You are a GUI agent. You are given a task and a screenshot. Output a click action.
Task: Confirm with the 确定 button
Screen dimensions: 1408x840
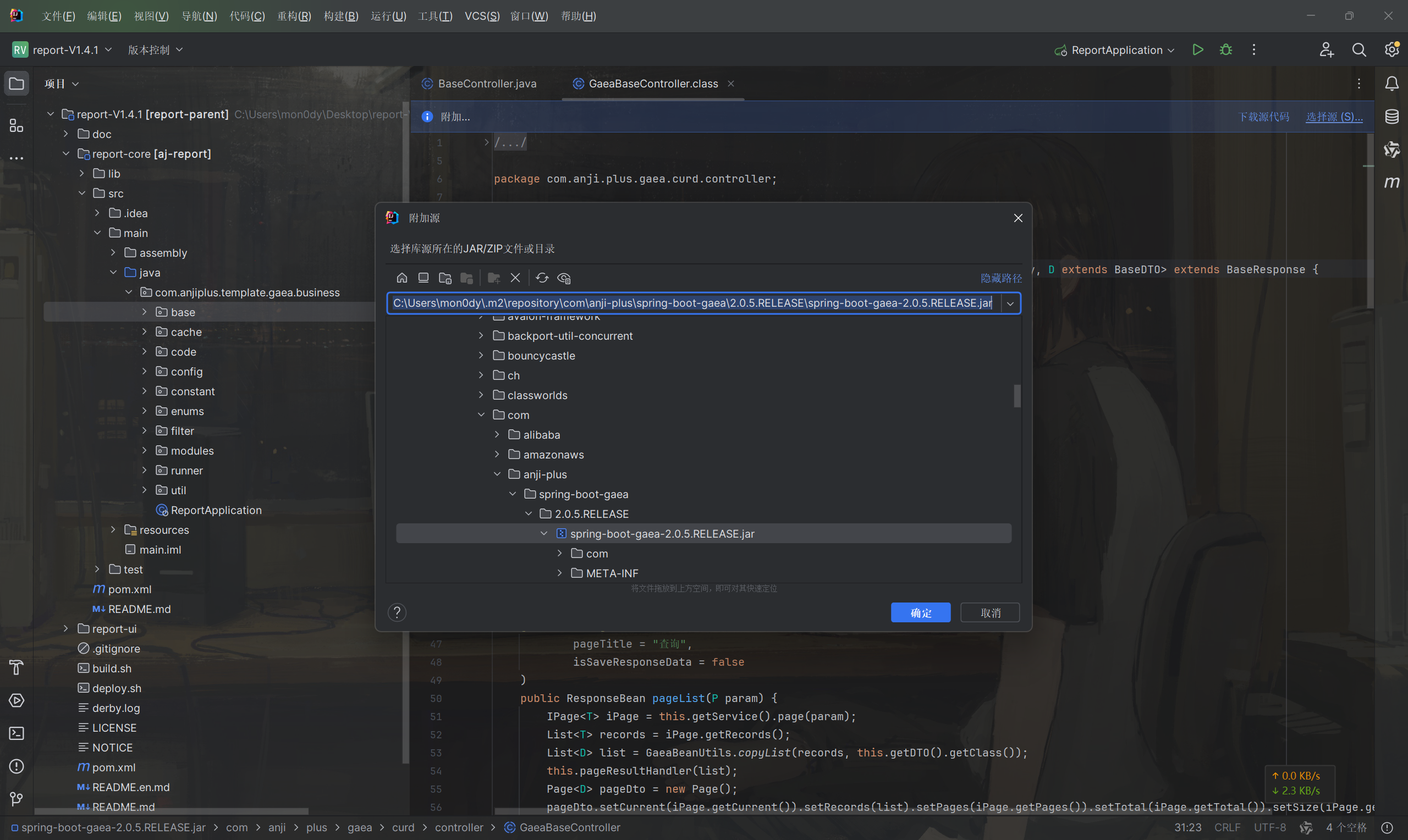(x=921, y=612)
